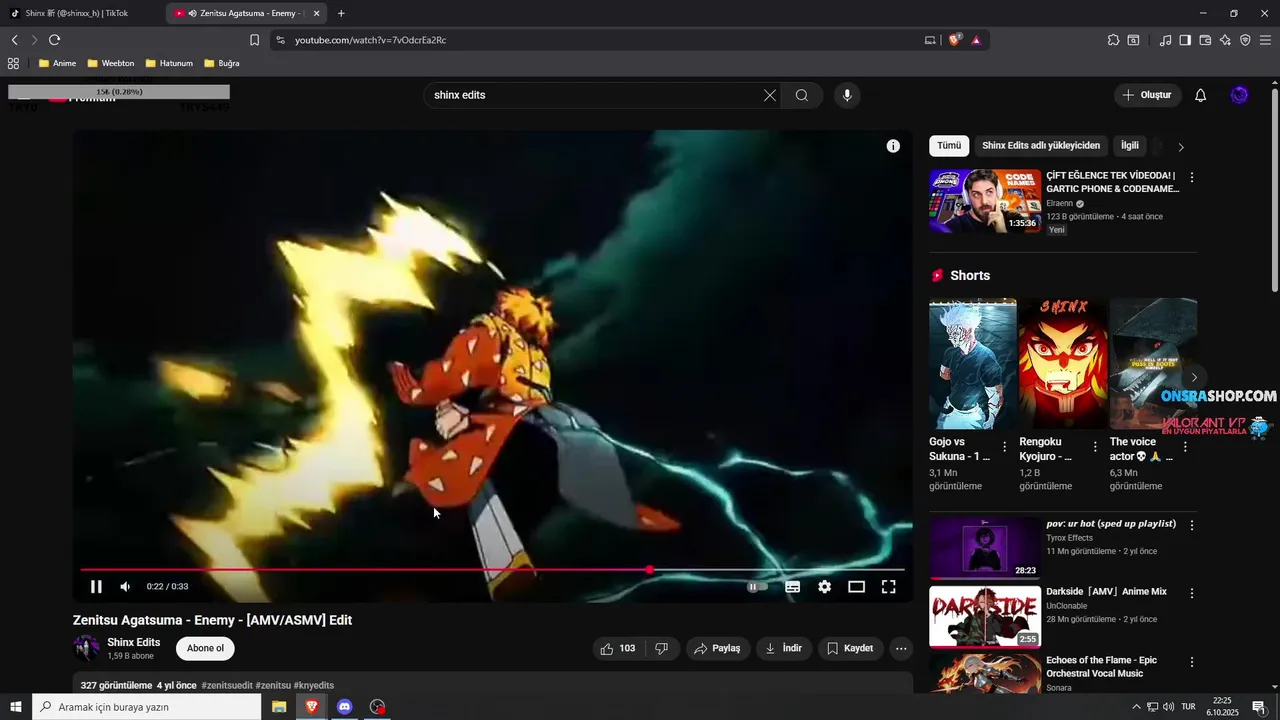Screen dimensions: 1280x720
Task: Open options for the Gojo vs Sukuna short
Action: 1005,447
